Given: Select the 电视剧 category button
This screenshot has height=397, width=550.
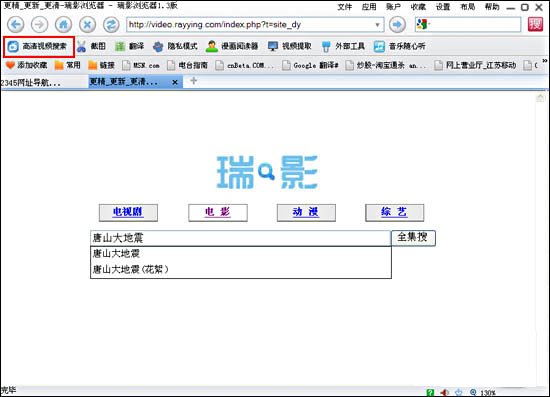Looking at the screenshot, I should tap(128, 213).
